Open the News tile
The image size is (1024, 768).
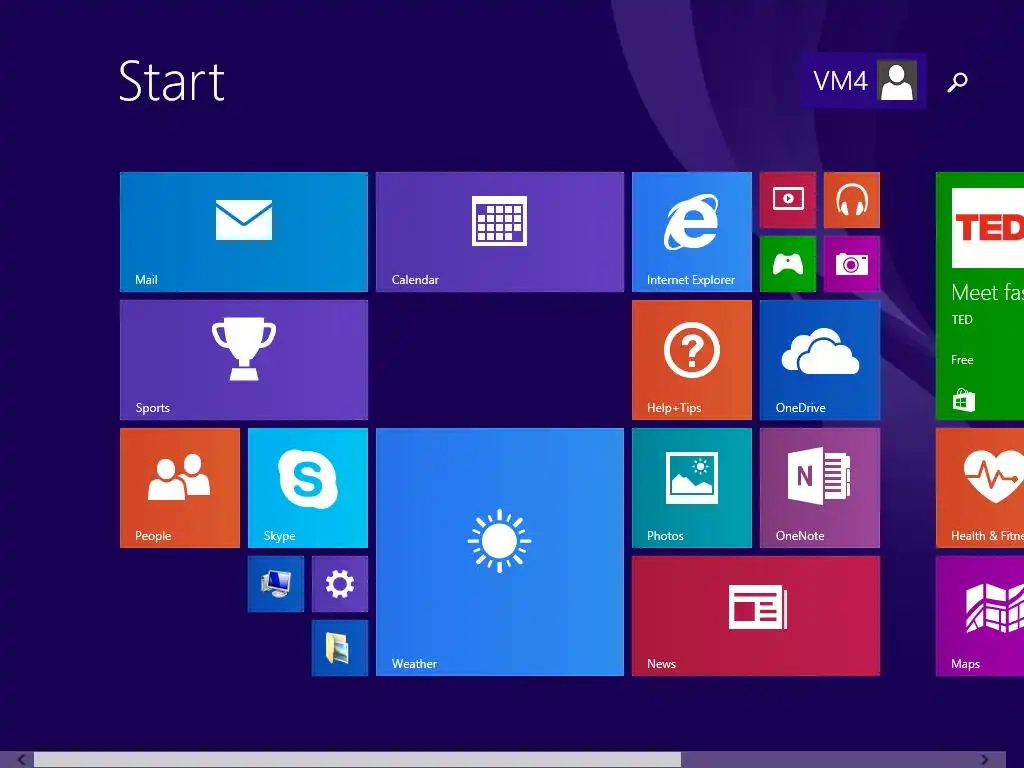[x=756, y=616]
